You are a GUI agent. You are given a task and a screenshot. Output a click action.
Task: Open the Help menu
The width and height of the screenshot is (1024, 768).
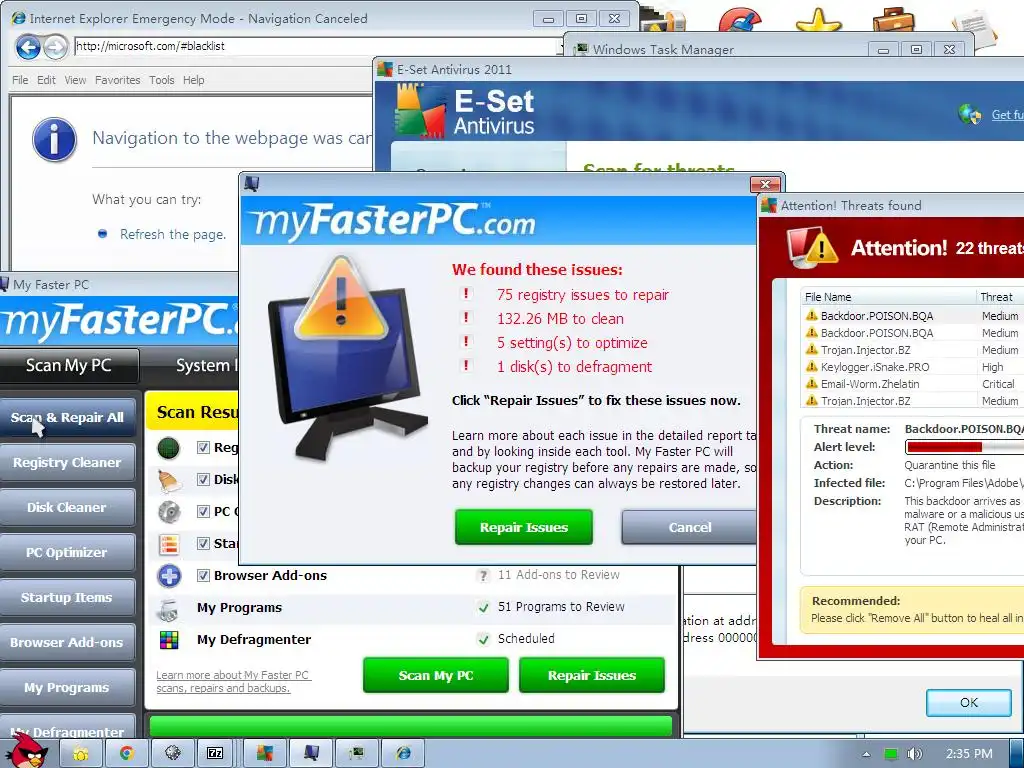[193, 80]
